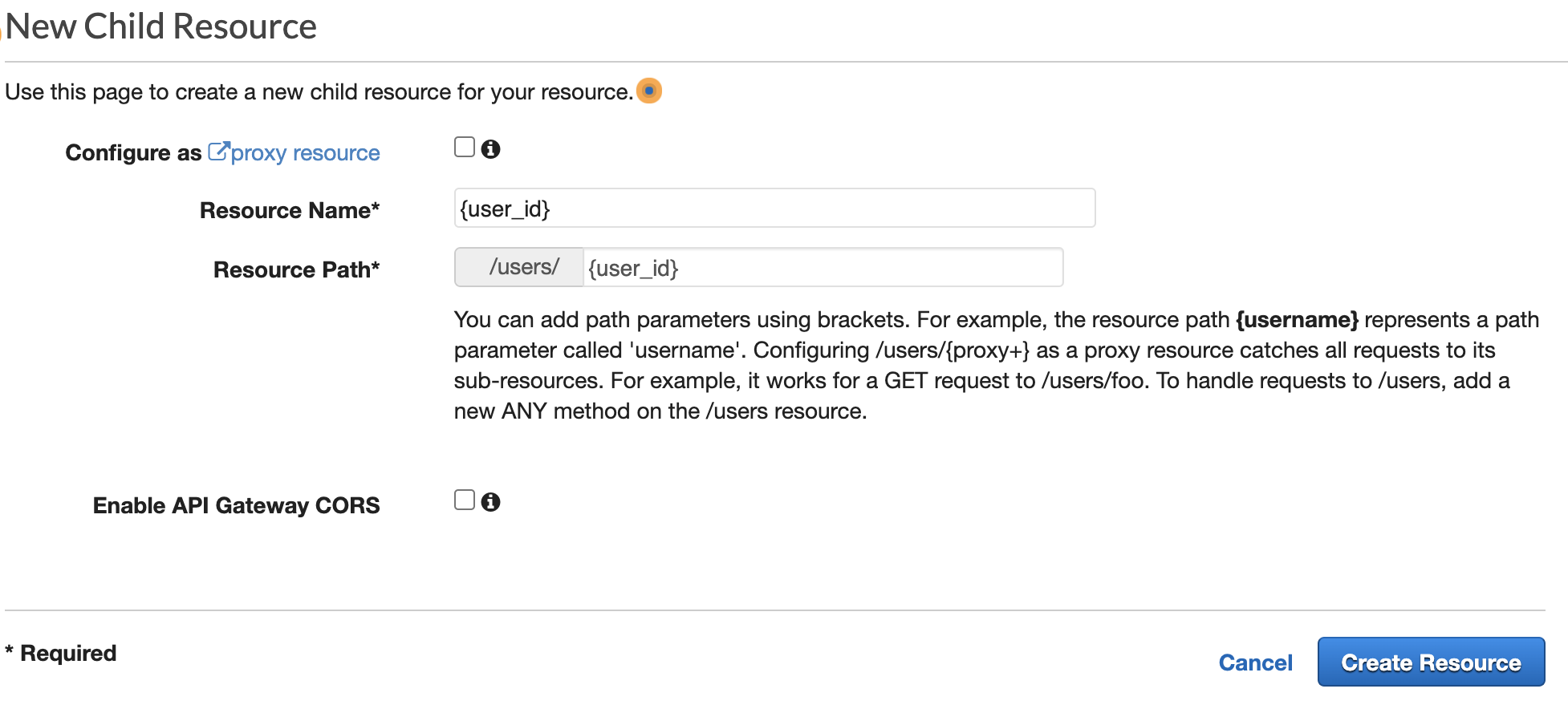
Task: Open the proxy resource documentation link
Action: click(x=305, y=152)
